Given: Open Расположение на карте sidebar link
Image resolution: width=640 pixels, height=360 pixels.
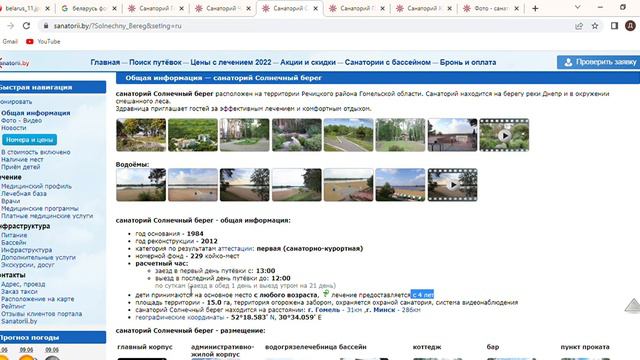Looking at the screenshot, I should pos(38,299).
